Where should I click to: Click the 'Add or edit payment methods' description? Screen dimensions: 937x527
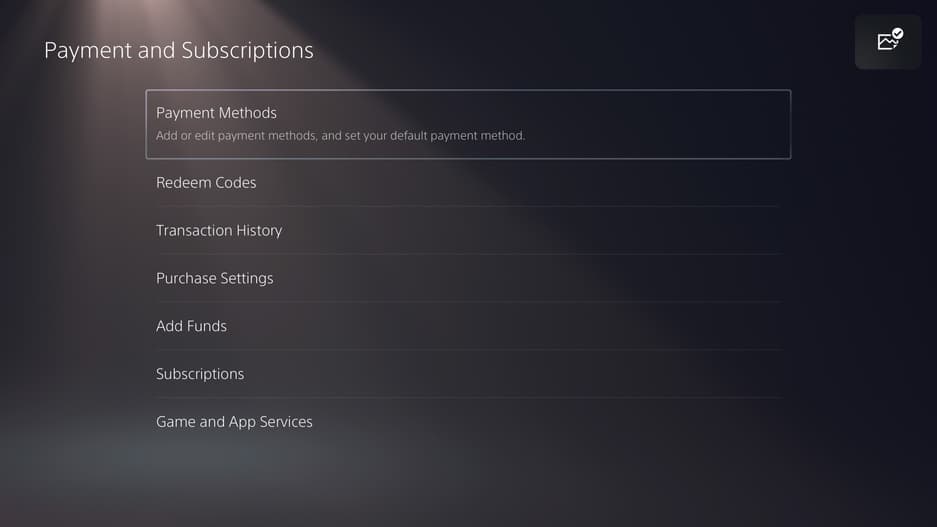[340, 136]
